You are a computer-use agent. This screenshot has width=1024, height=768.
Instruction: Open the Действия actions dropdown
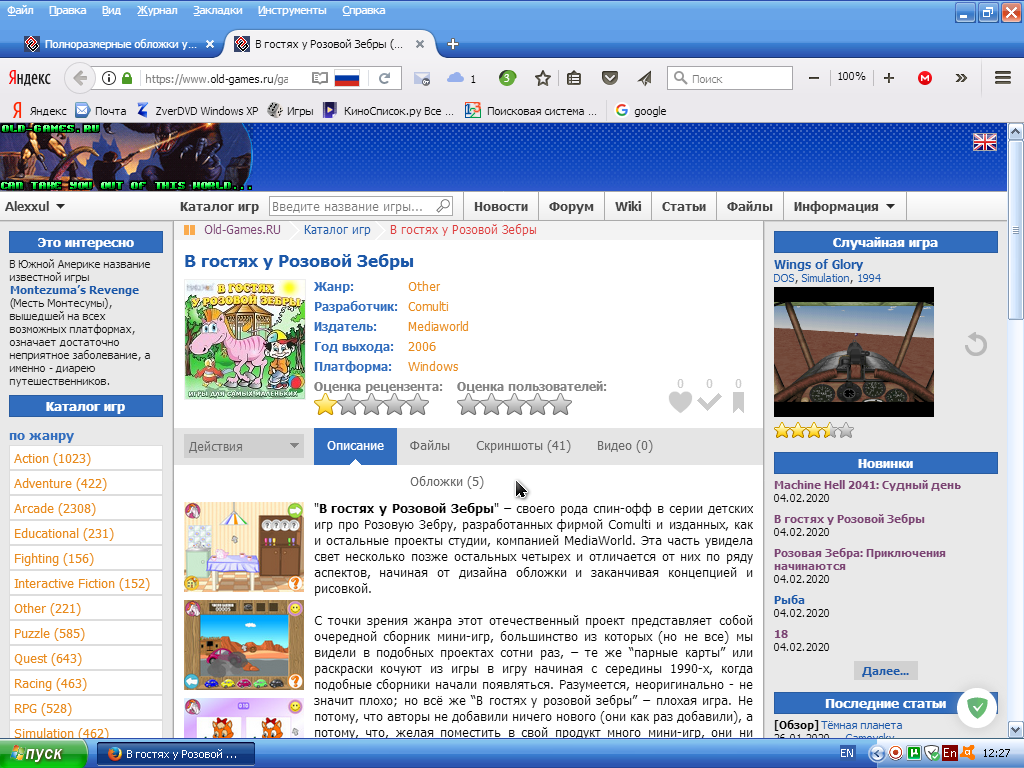[x=244, y=446]
